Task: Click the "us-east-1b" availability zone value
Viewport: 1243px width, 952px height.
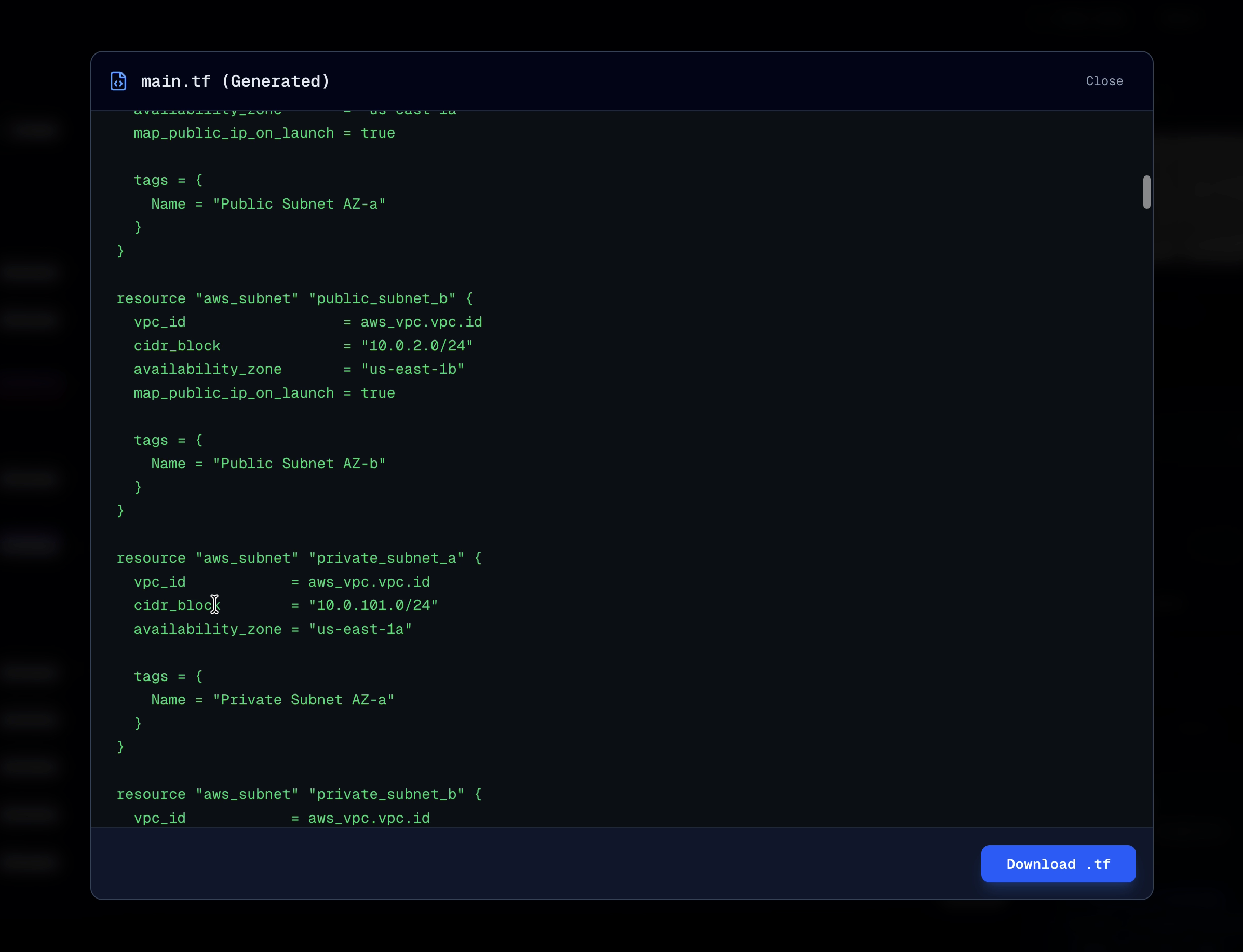Action: pyautogui.click(x=412, y=370)
